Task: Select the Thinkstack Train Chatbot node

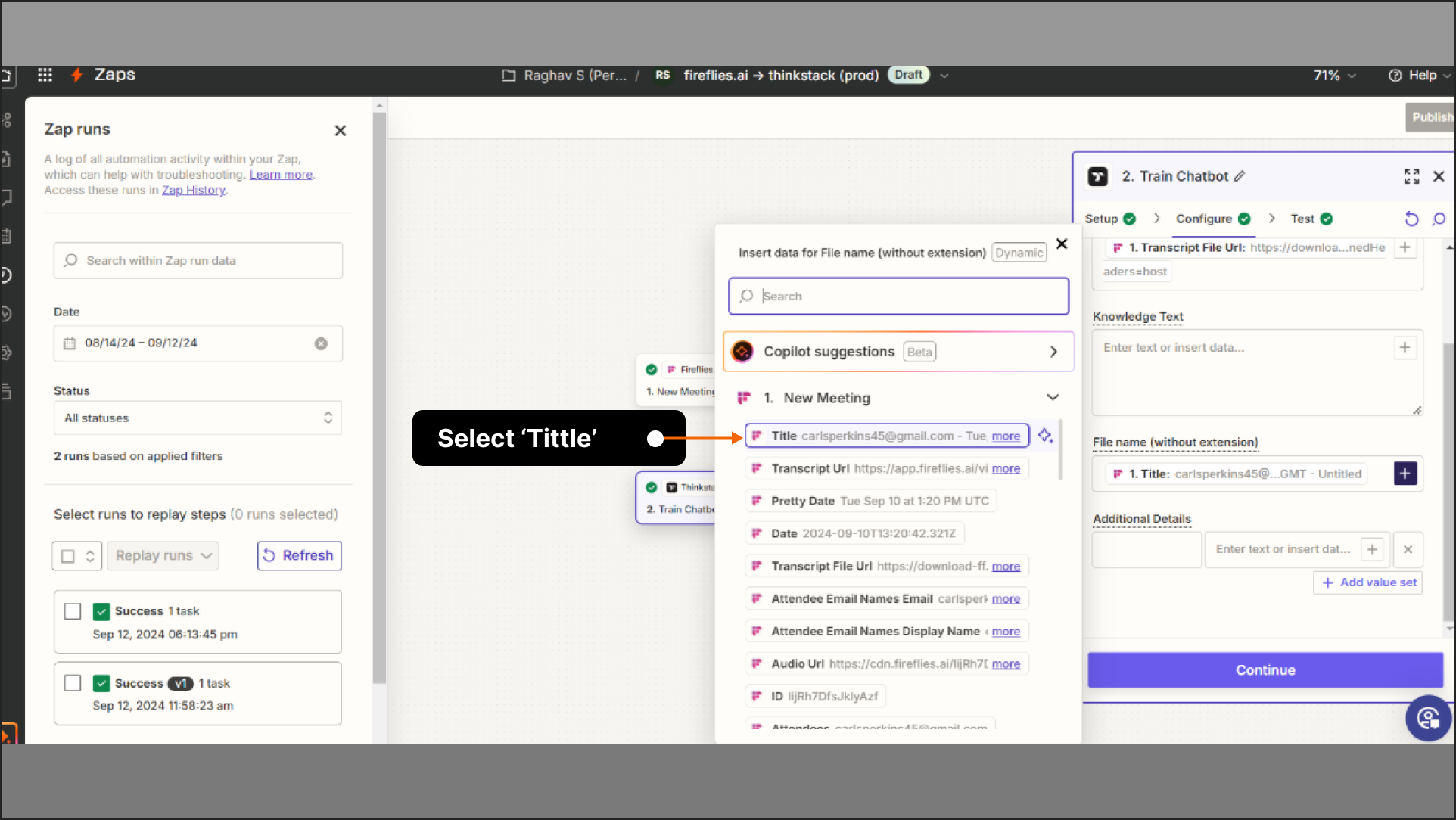Action: [x=677, y=498]
